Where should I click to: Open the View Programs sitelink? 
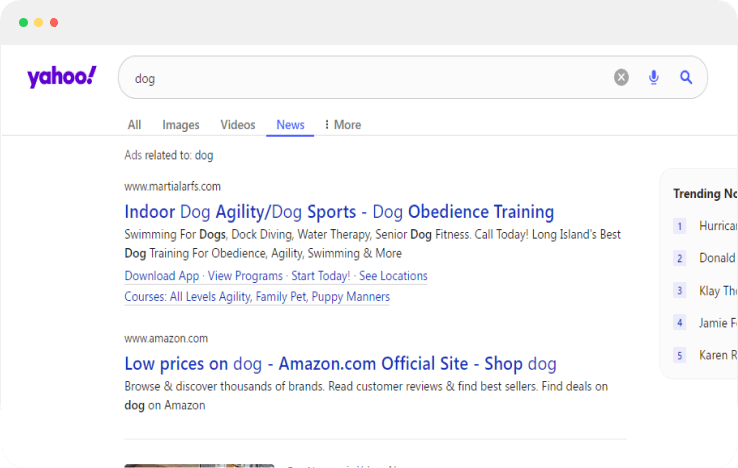pyautogui.click(x=245, y=276)
